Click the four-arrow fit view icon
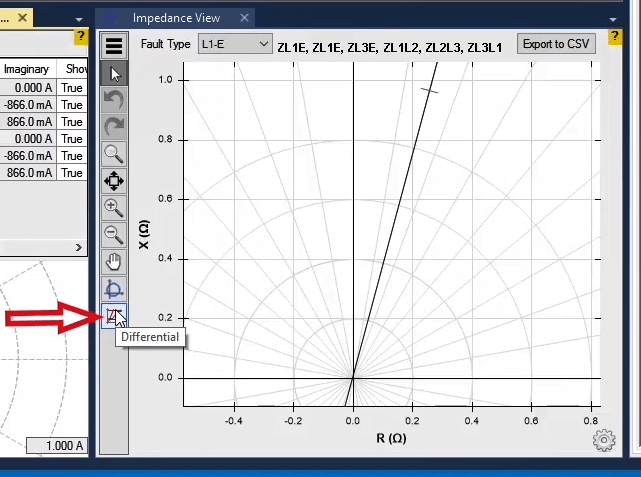This screenshot has width=641, height=477. point(114,181)
